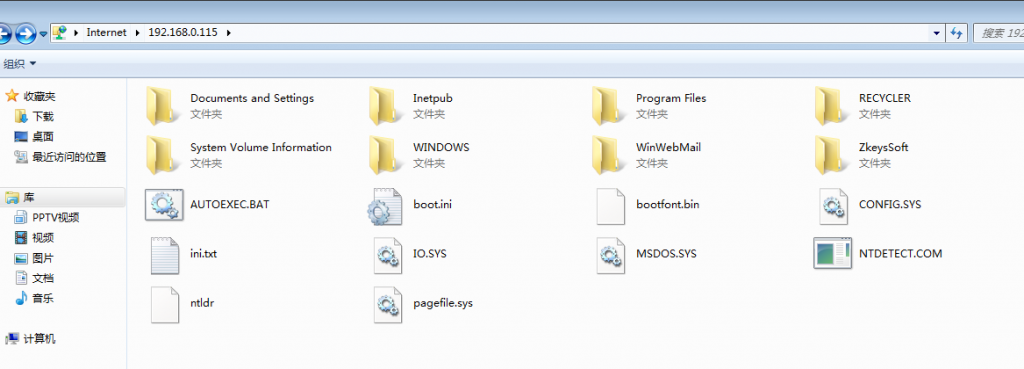Select the NTDETECT.COM file icon

833,253
